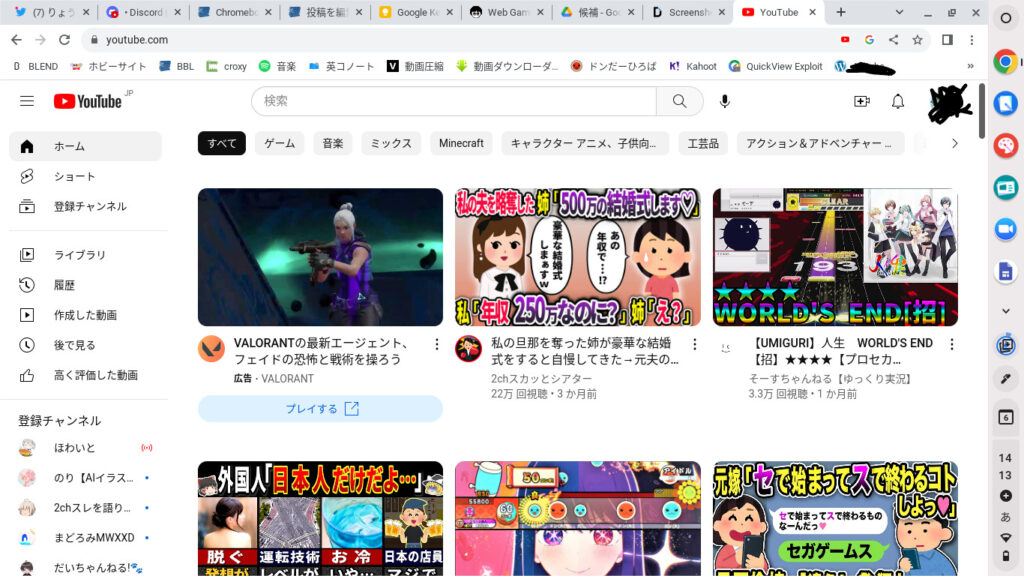Open the notifications bell
Image resolution: width=1024 pixels, height=576 pixels.
898,101
